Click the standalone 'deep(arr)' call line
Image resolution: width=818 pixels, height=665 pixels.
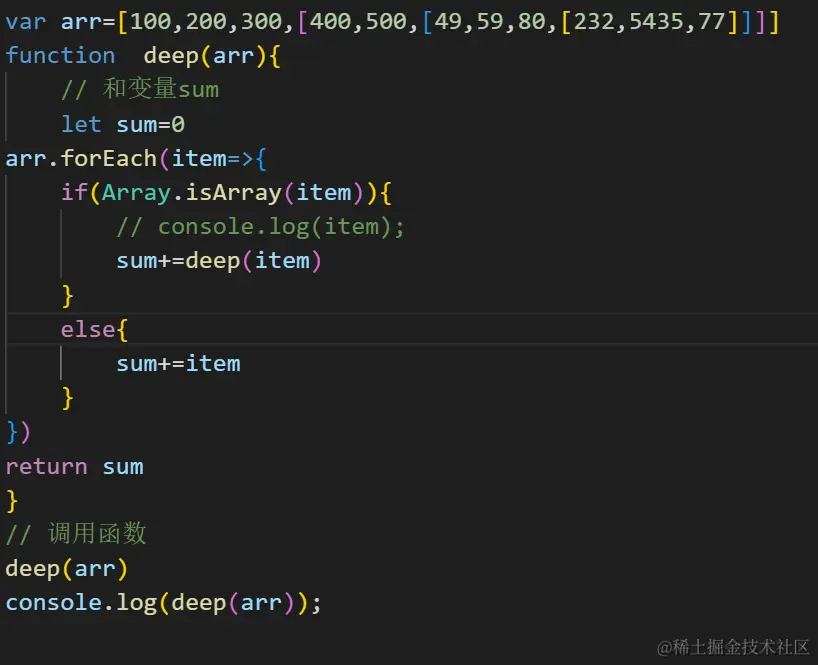(x=66, y=569)
